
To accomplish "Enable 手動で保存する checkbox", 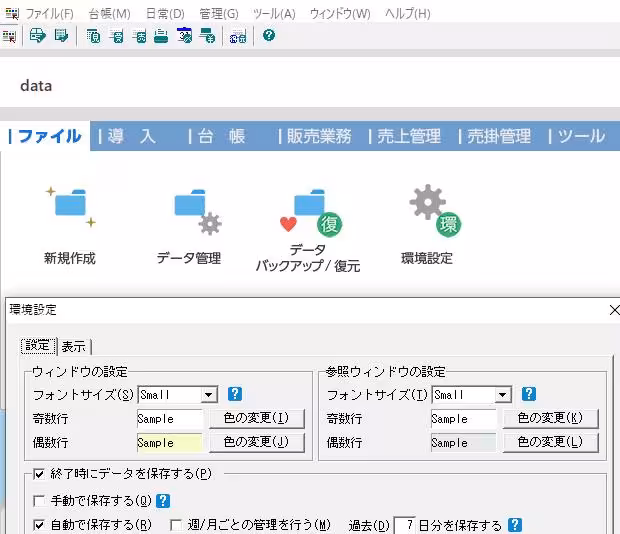I will coord(39,501).
